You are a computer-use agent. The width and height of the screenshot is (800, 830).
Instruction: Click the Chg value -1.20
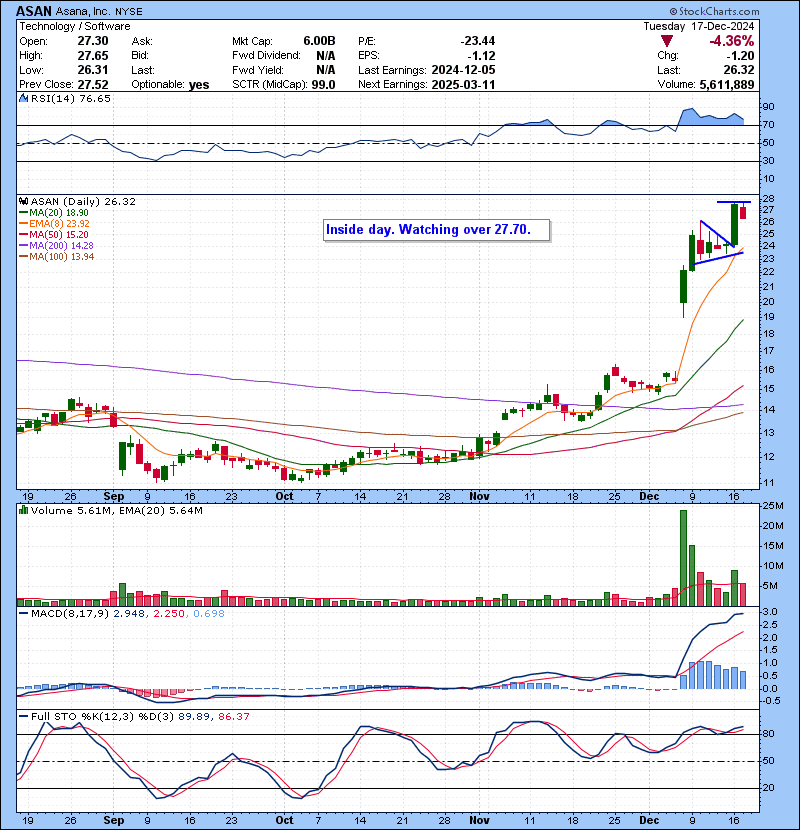click(x=740, y=56)
